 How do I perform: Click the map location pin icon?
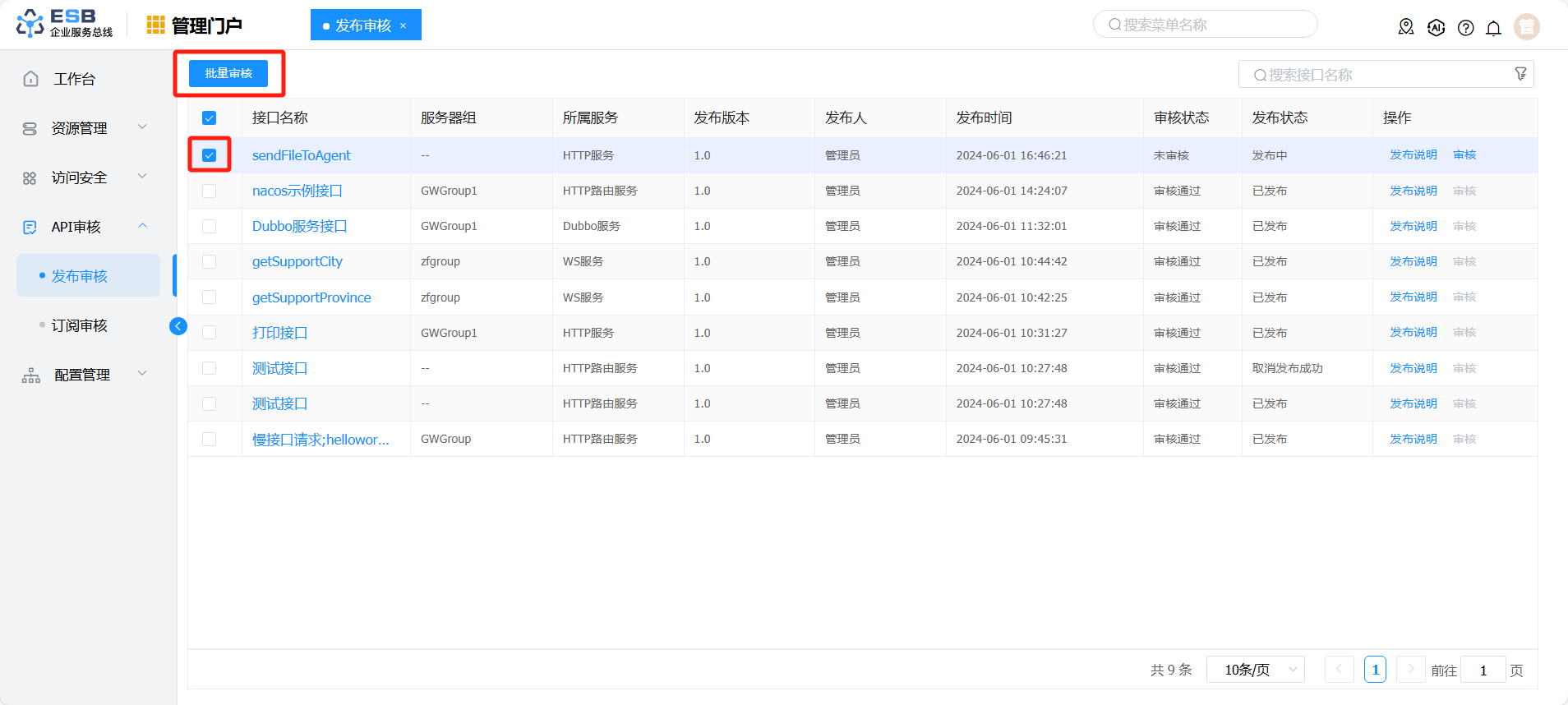point(1406,27)
